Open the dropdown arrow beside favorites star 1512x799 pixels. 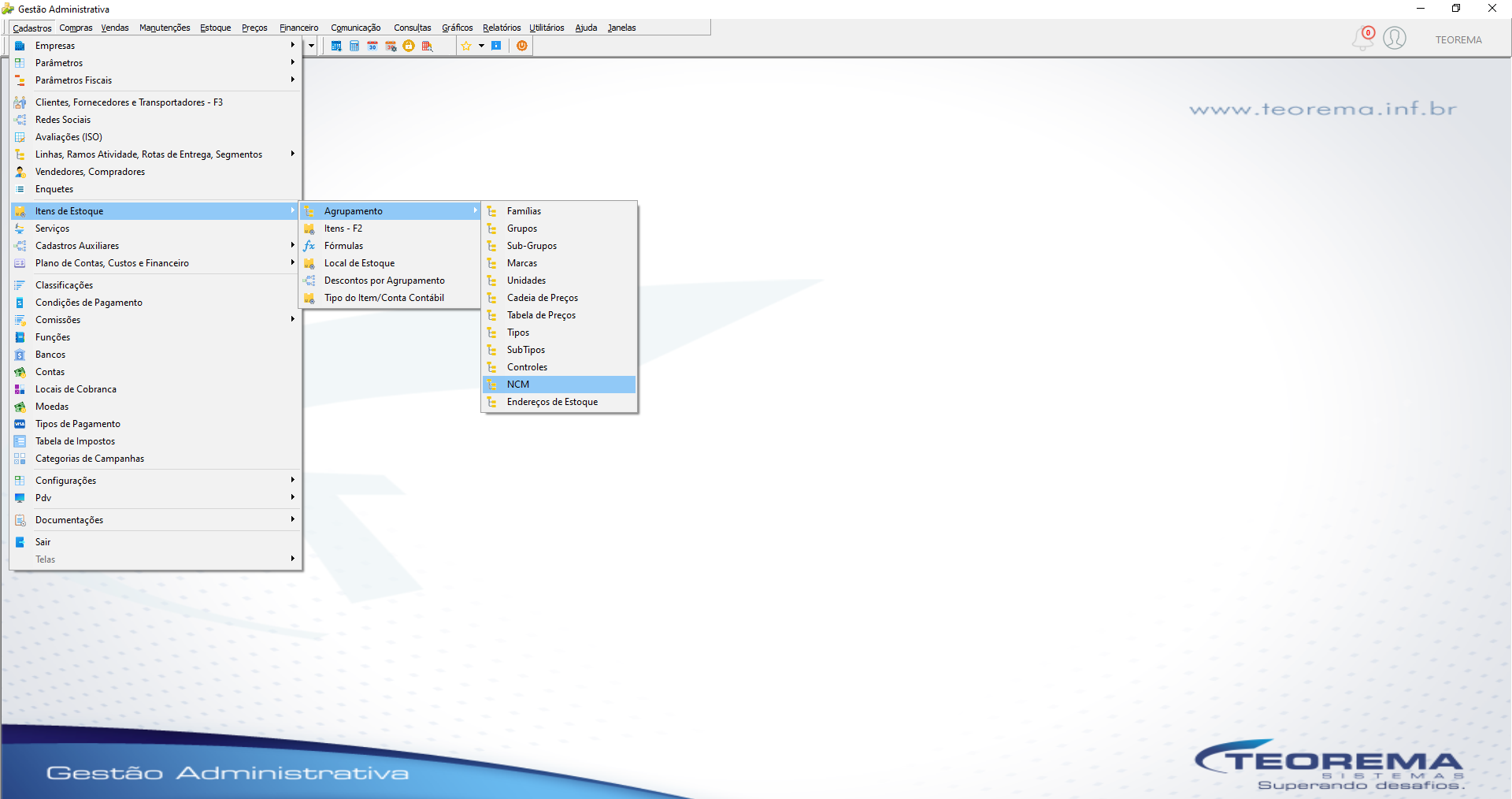pyautogui.click(x=481, y=46)
